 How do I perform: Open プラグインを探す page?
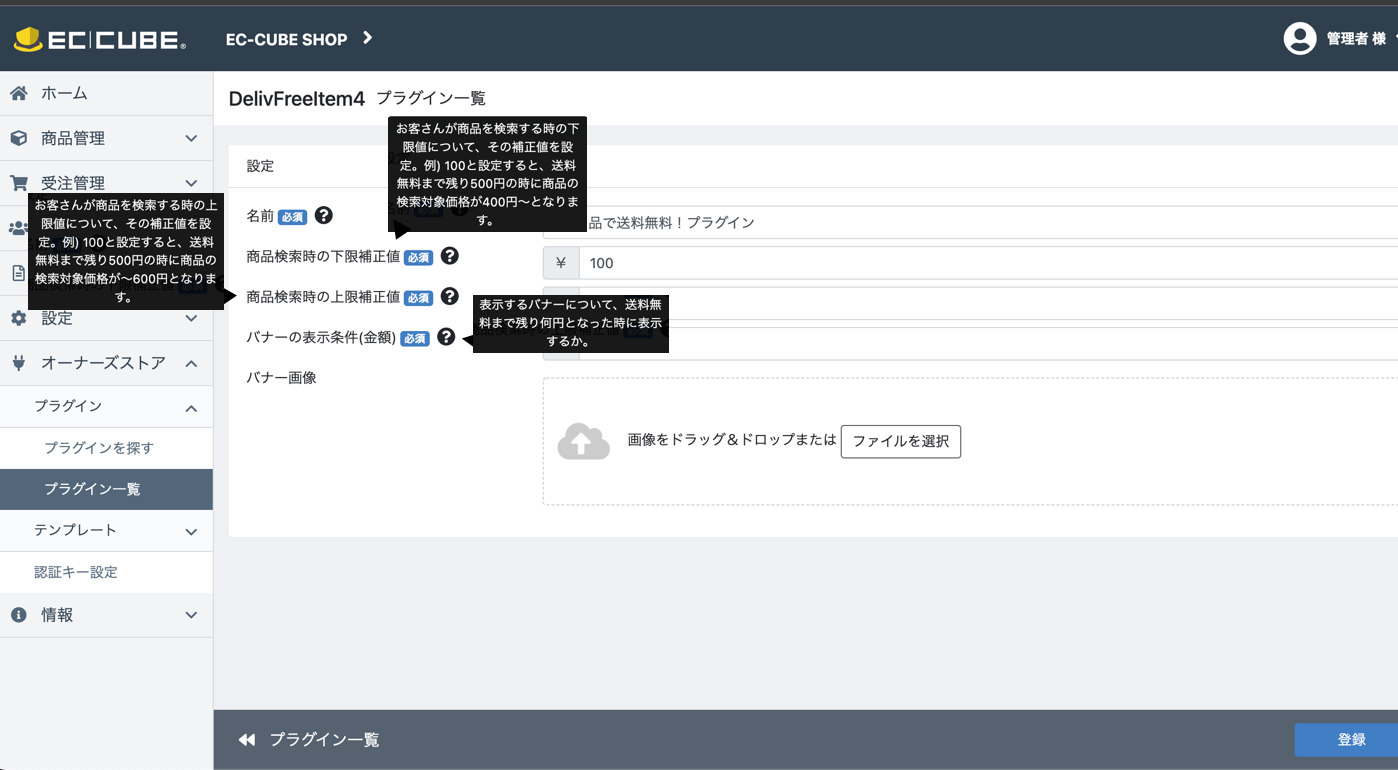click(x=99, y=448)
